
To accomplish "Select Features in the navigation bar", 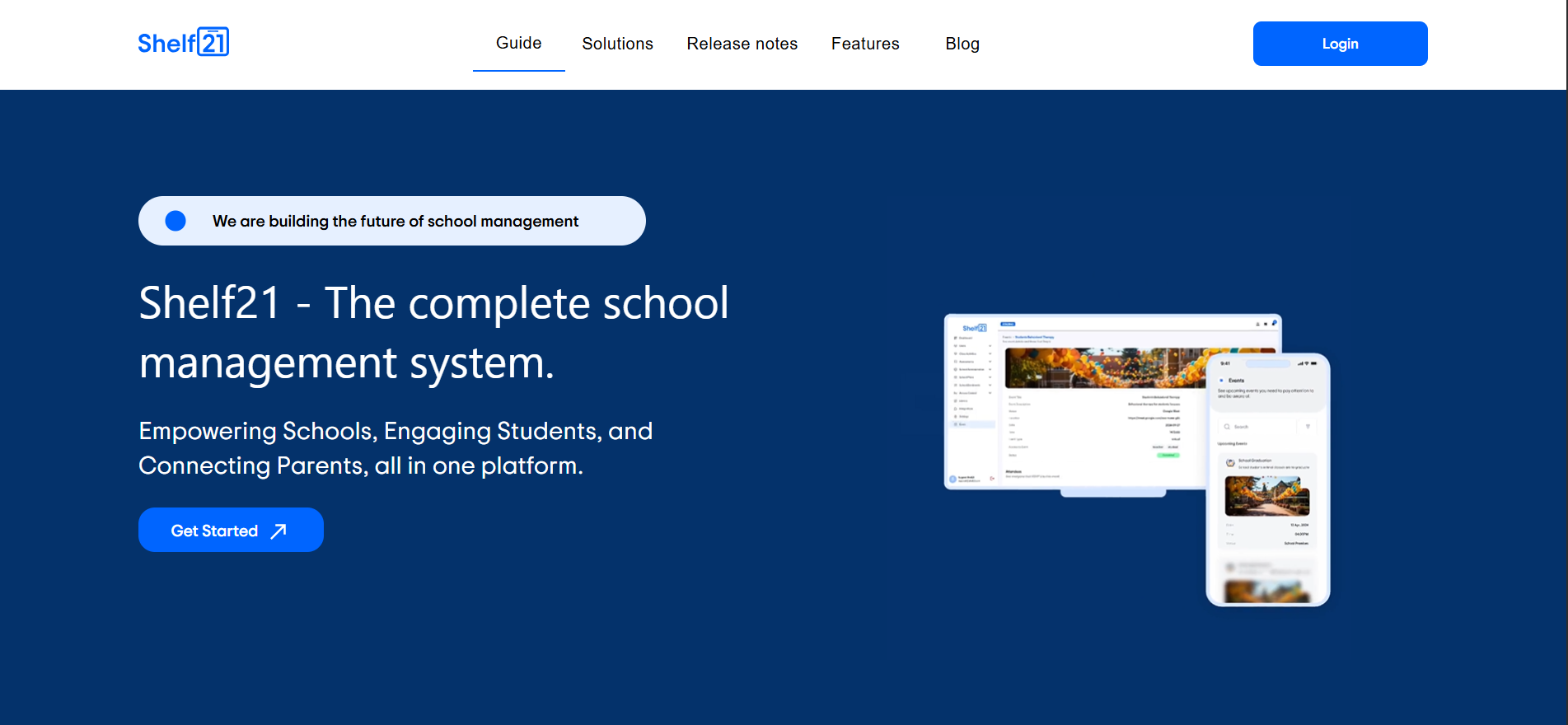I will [x=864, y=44].
